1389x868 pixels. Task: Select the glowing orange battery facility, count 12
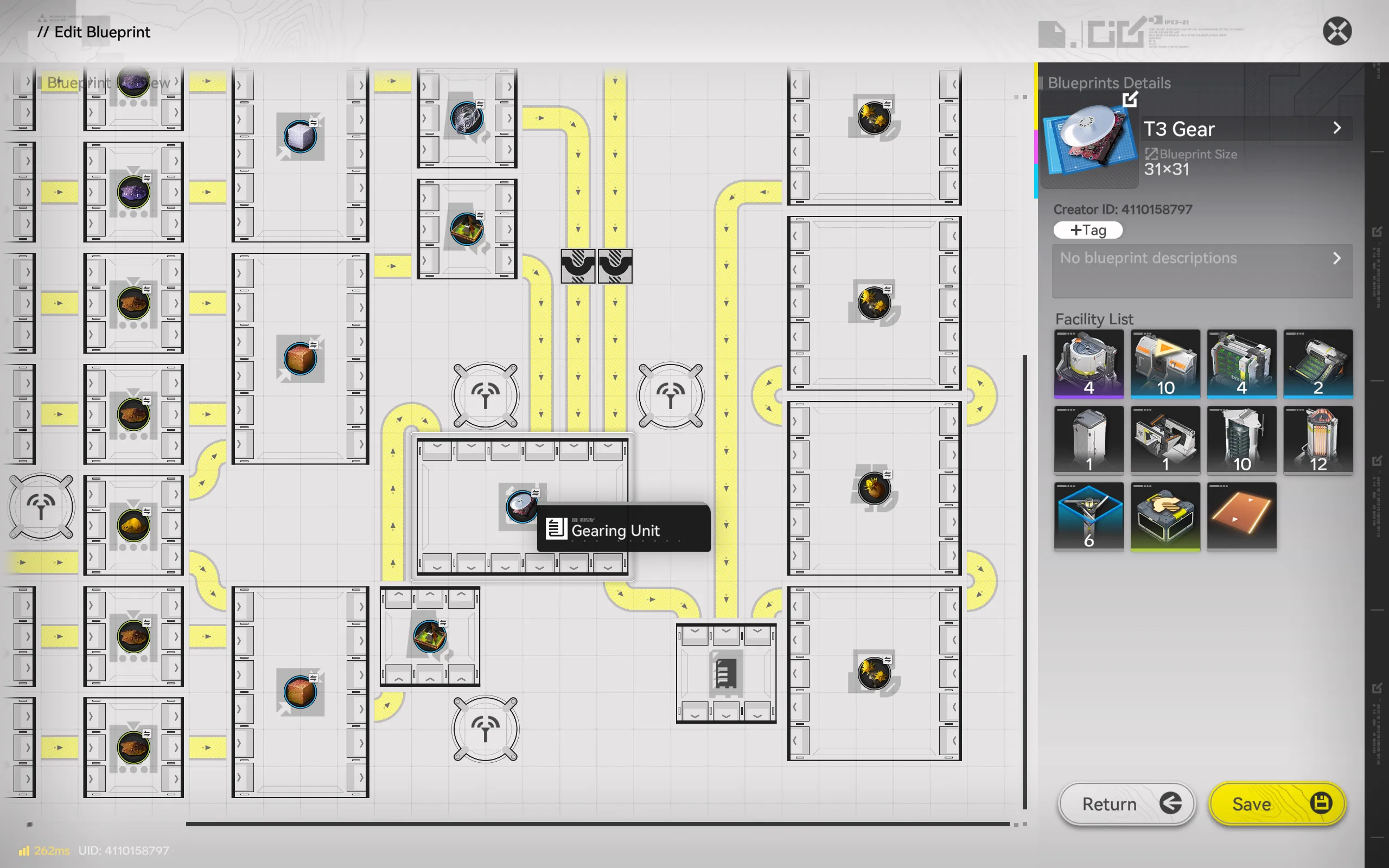click(x=1318, y=440)
